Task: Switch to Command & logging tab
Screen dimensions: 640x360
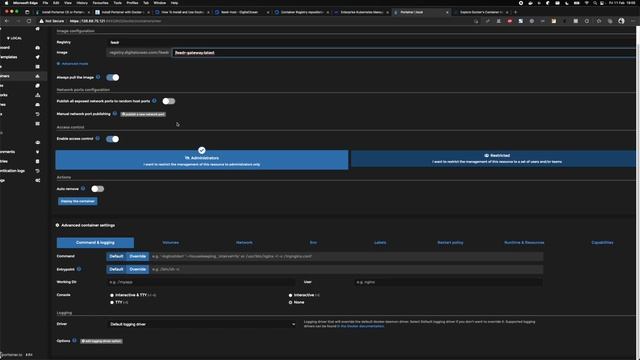Action: 95,242
